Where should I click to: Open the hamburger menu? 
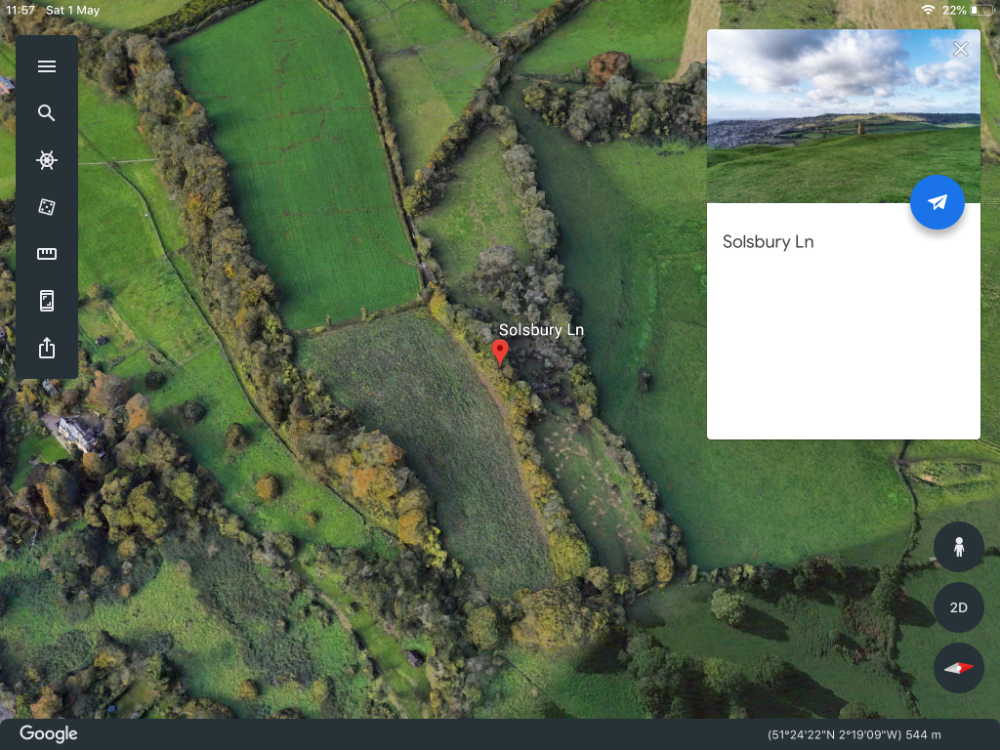(x=47, y=66)
